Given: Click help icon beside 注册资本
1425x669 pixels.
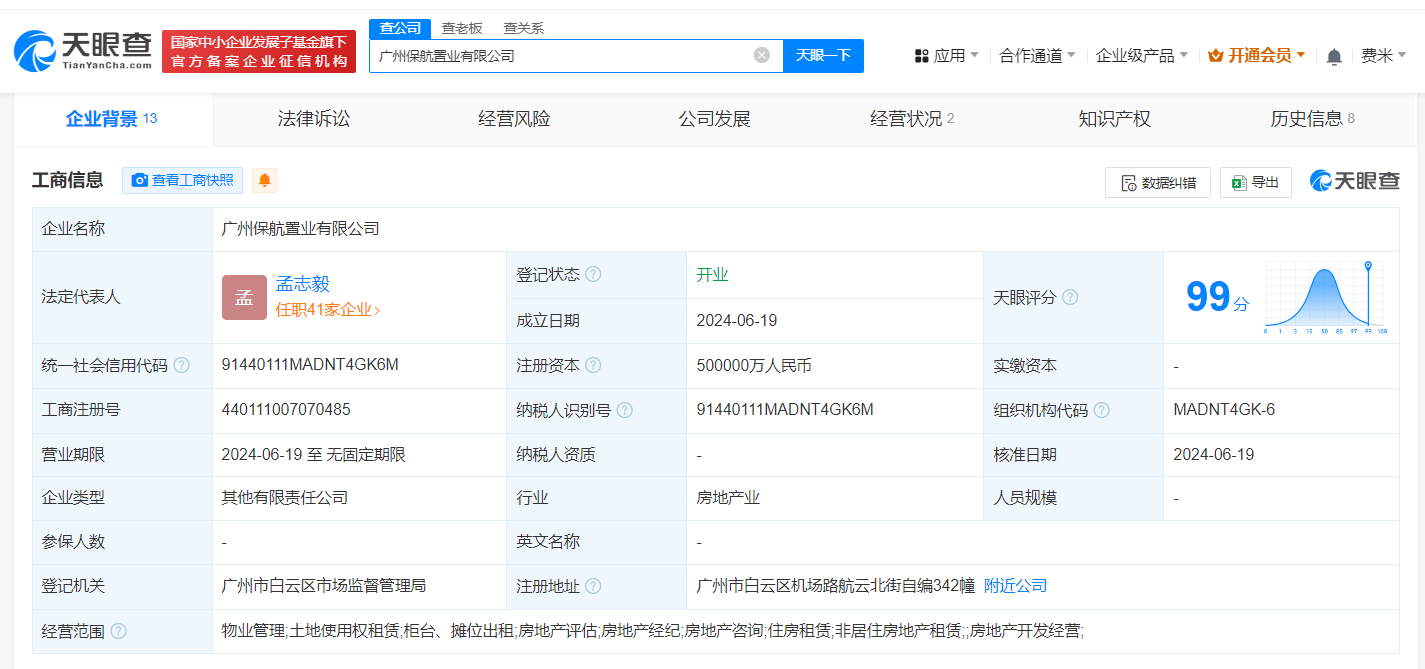Looking at the screenshot, I should click(x=593, y=366).
